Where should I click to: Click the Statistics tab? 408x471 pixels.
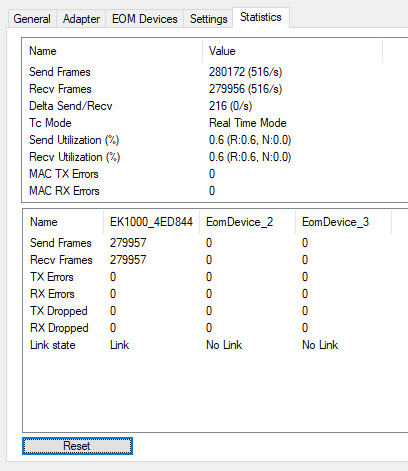[261, 17]
